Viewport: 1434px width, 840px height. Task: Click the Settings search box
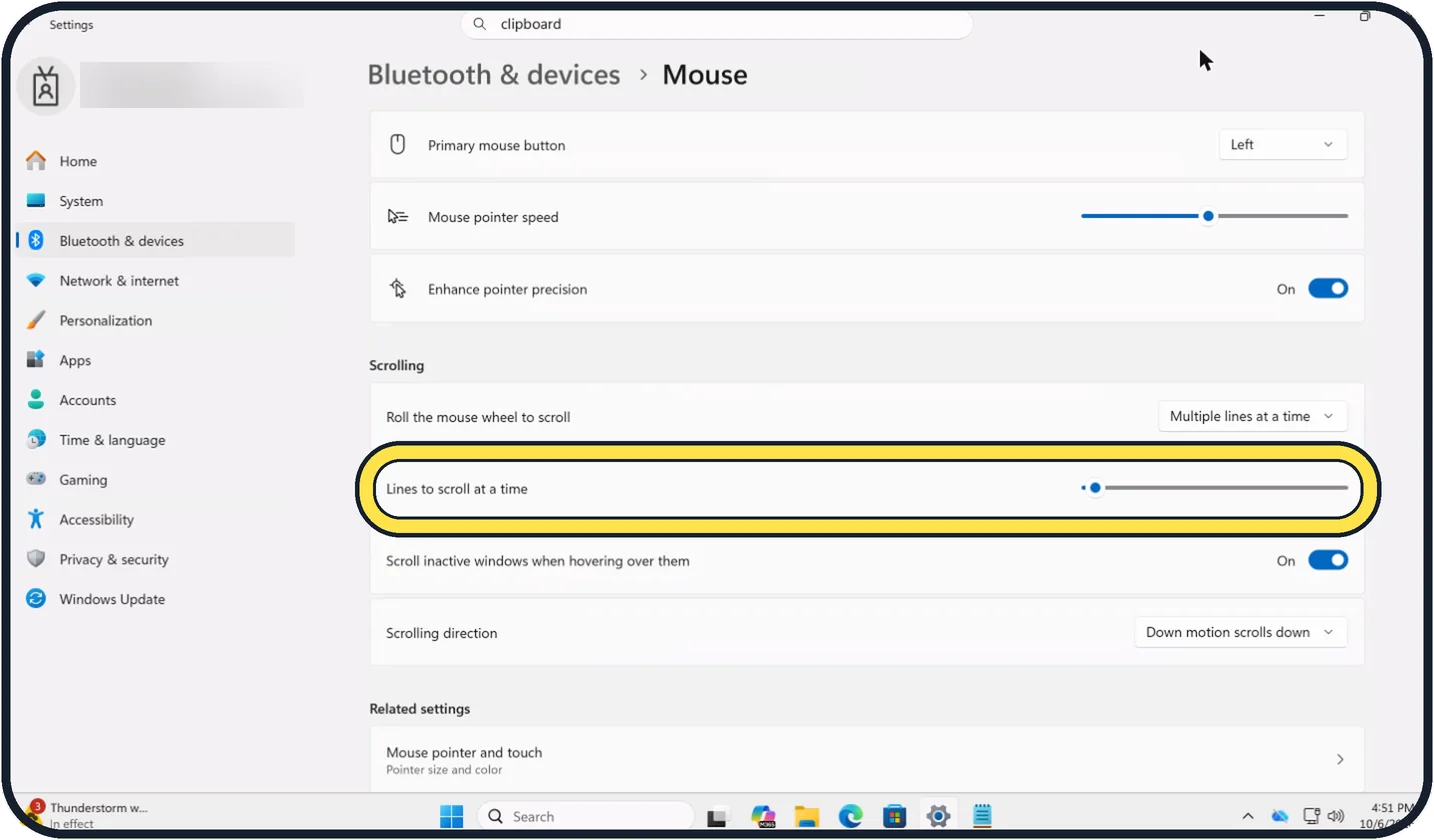point(717,24)
